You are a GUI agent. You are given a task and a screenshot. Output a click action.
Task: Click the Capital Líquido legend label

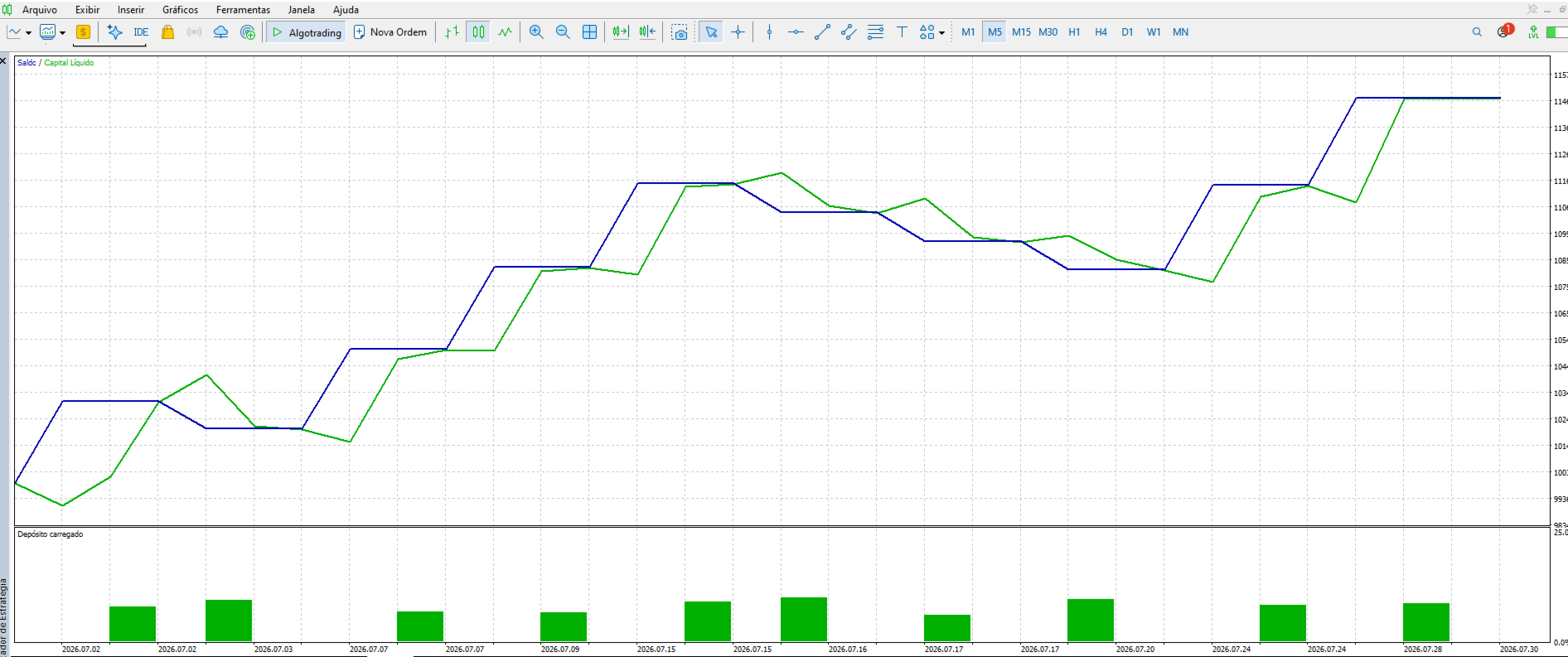point(69,63)
